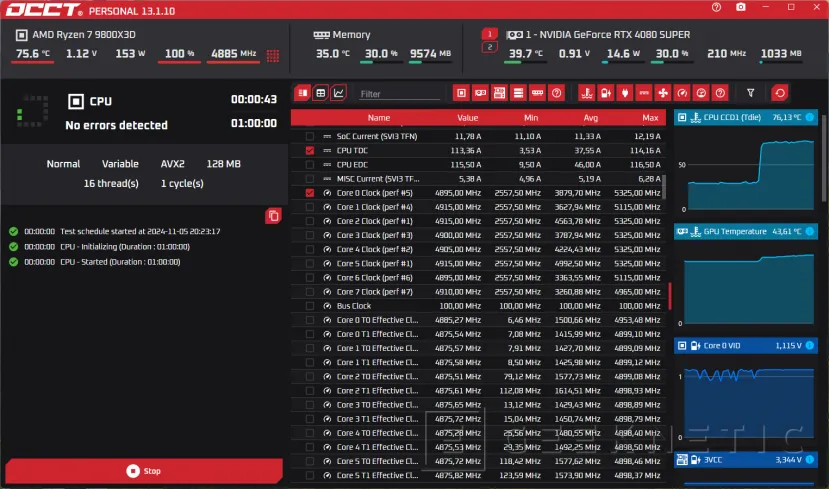Click the GPU Temperature graph header
The width and height of the screenshot is (829, 489).
click(x=745, y=232)
